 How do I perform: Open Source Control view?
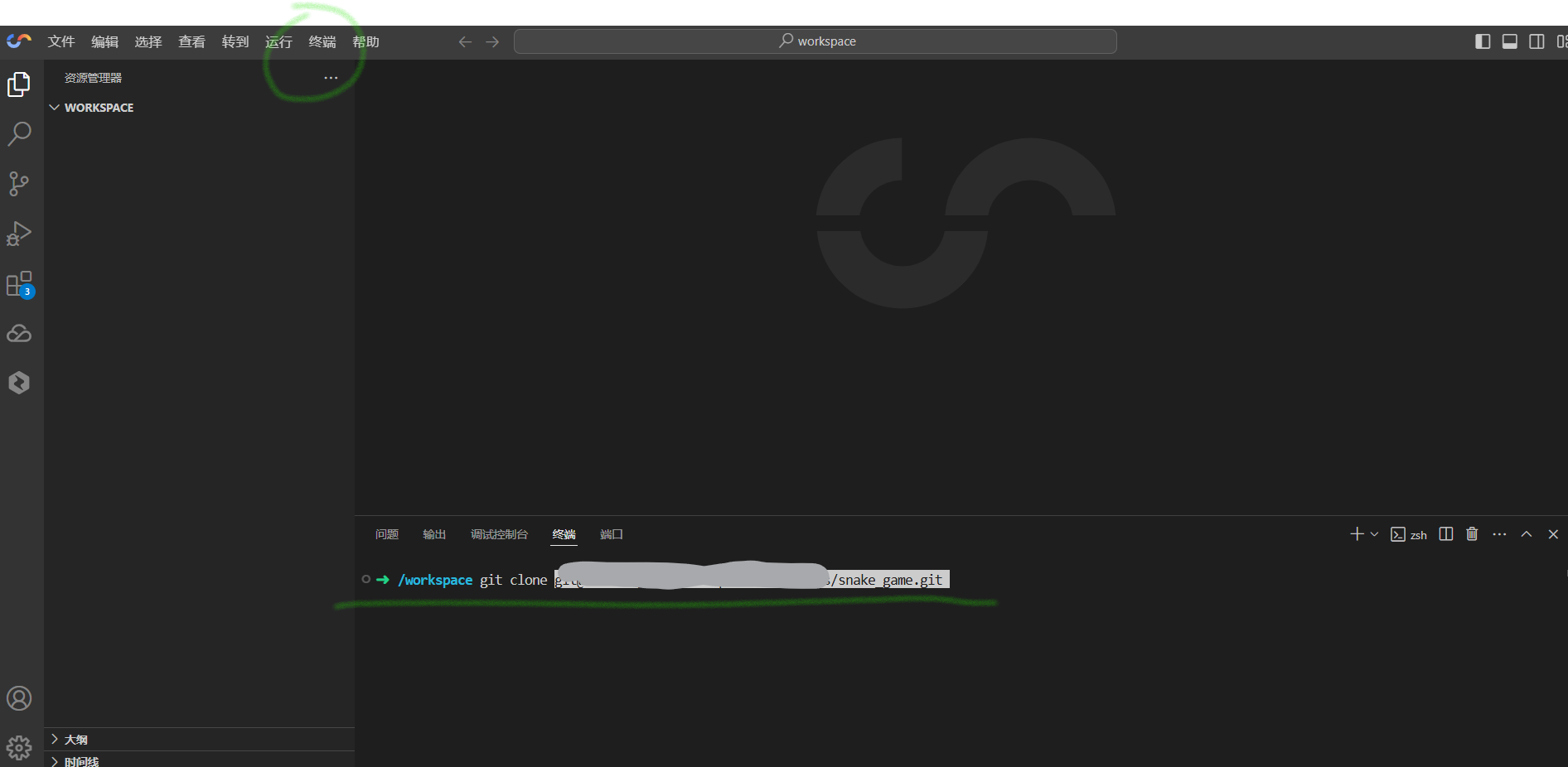point(19,184)
